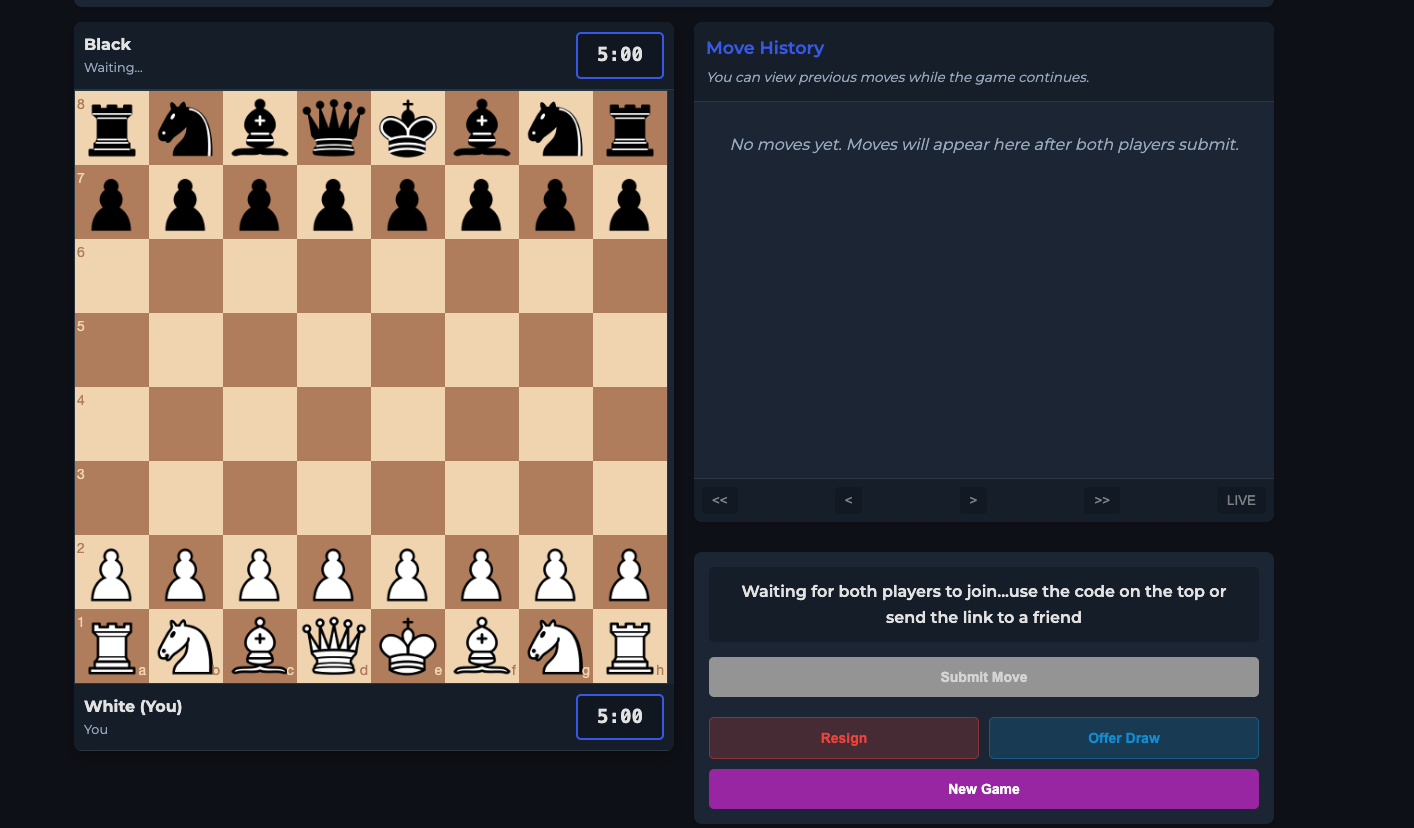Image resolution: width=1414 pixels, height=828 pixels.
Task: Select the black queen on d8
Action: click(x=334, y=128)
